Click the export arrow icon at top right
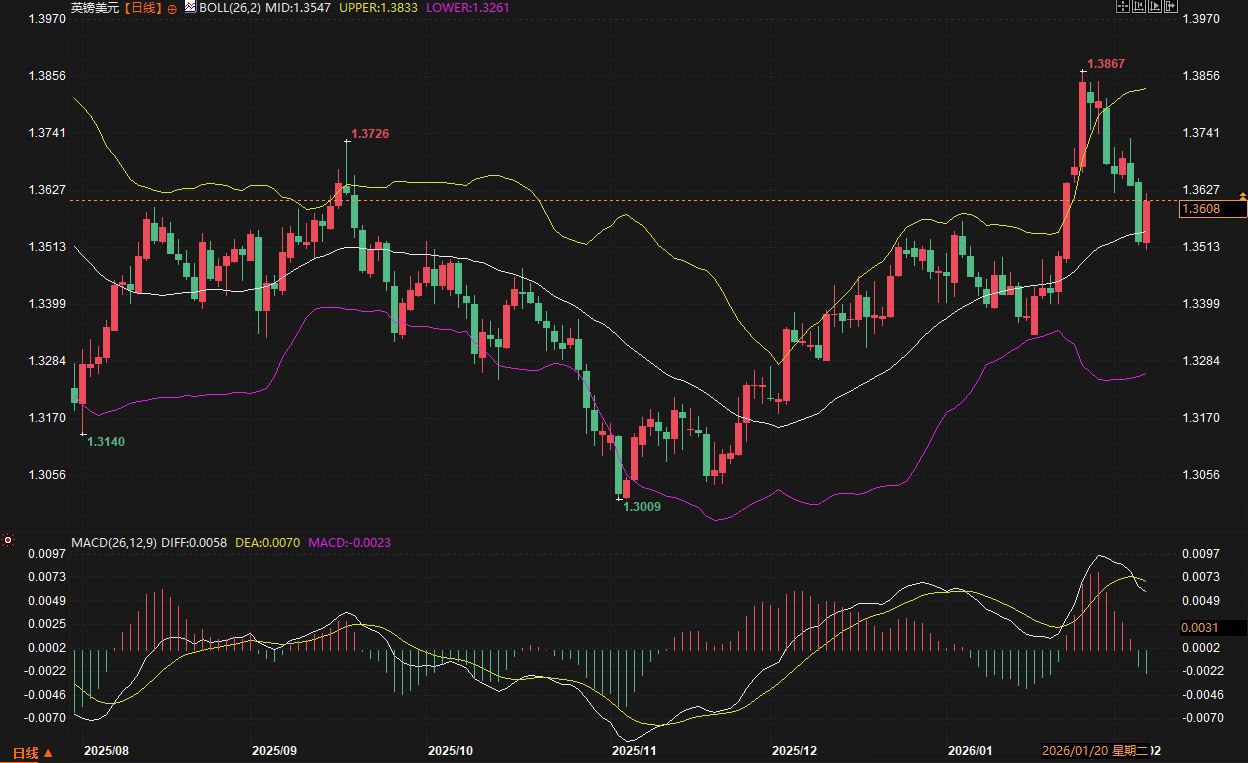 [x=1170, y=7]
